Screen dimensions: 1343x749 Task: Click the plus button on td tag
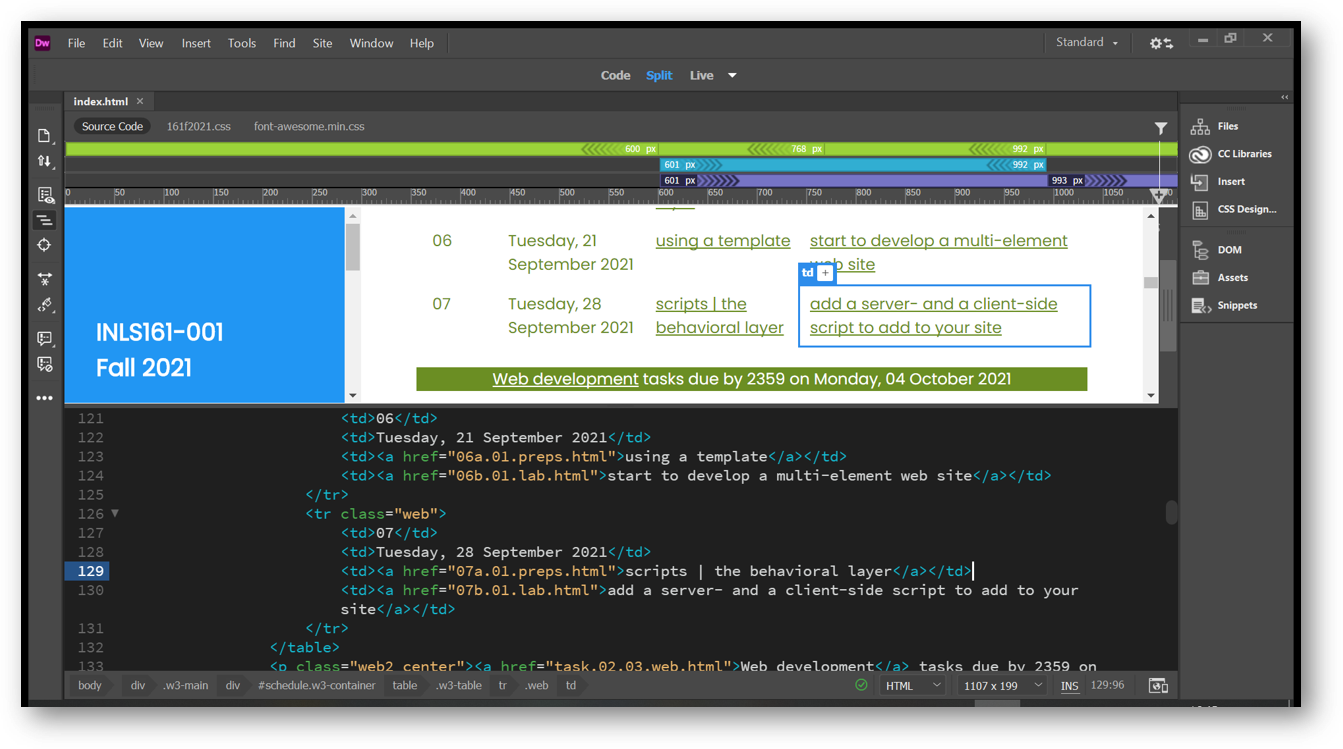pyautogui.click(x=825, y=273)
